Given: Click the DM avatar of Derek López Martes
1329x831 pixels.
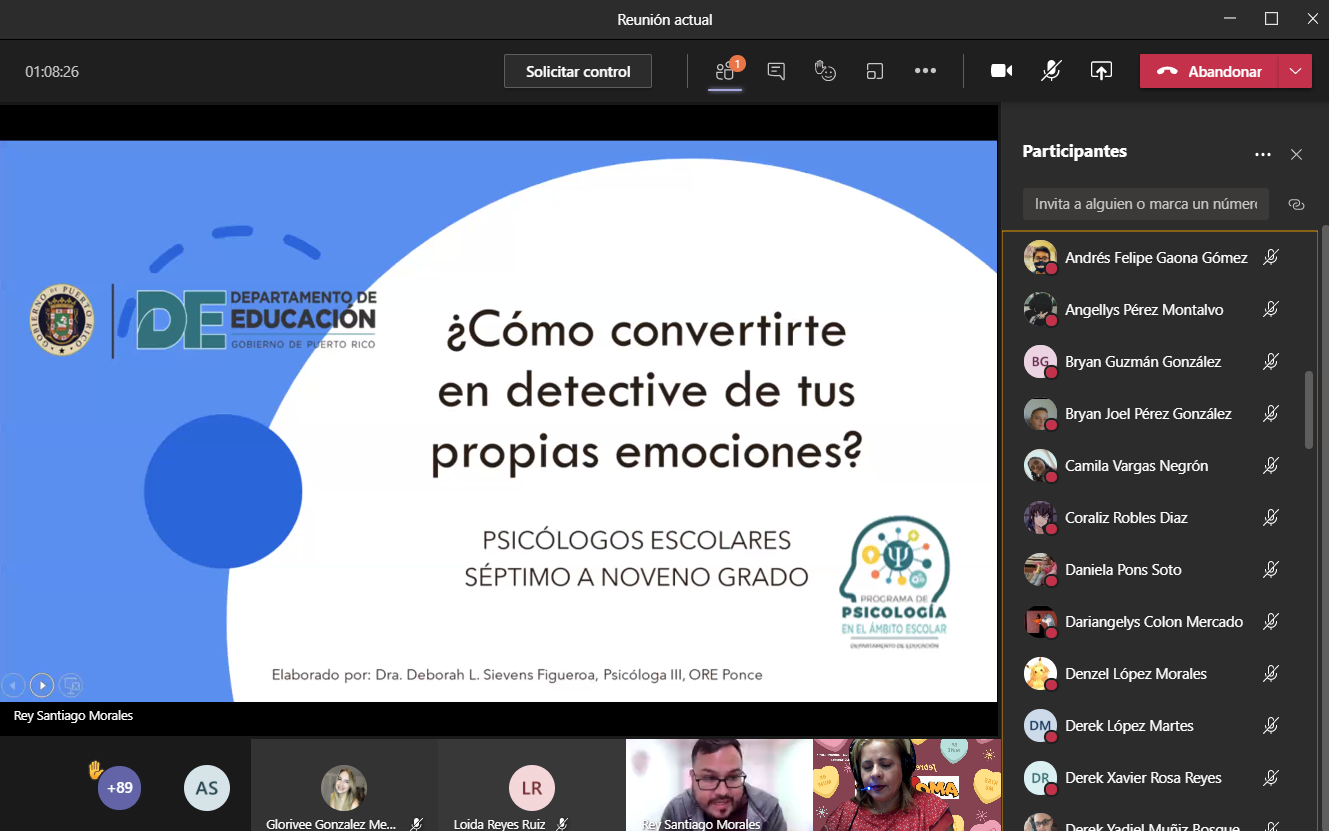Looking at the screenshot, I should [1040, 725].
